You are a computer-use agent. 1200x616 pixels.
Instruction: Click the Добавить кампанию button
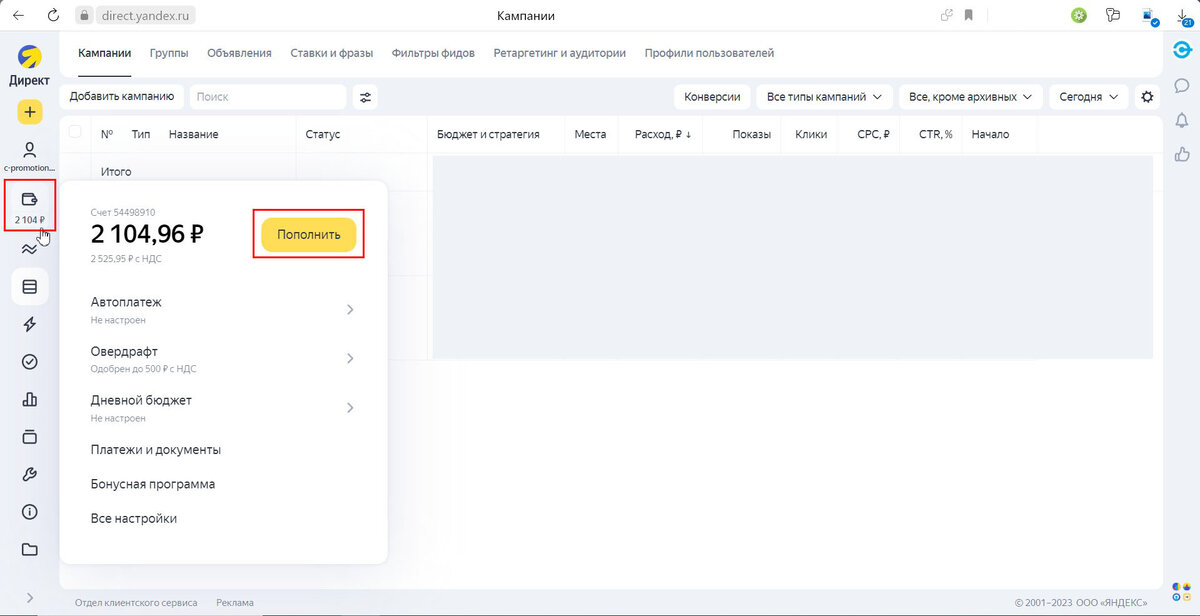pos(122,97)
